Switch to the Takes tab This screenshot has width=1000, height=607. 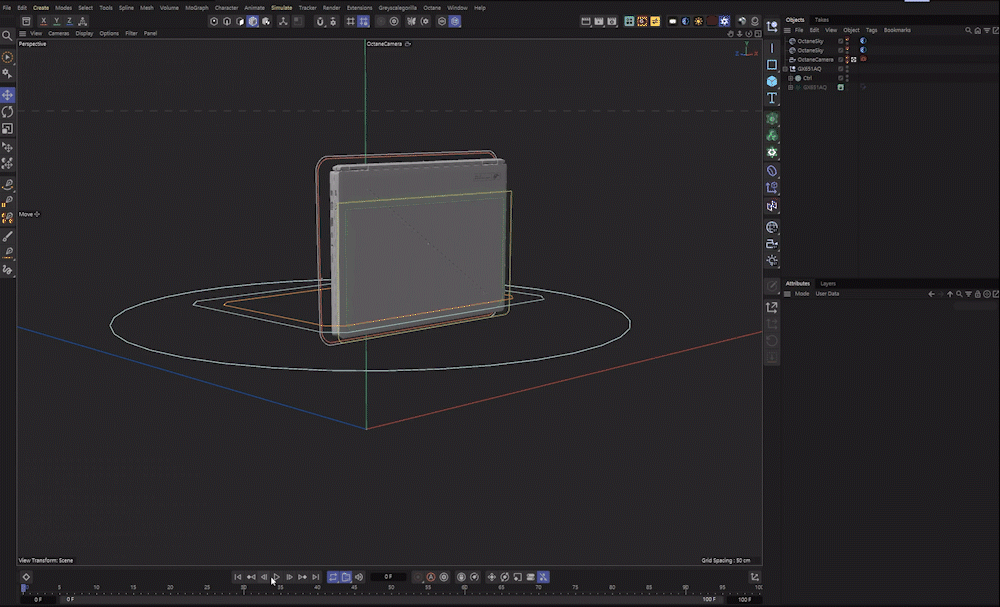click(x=821, y=20)
